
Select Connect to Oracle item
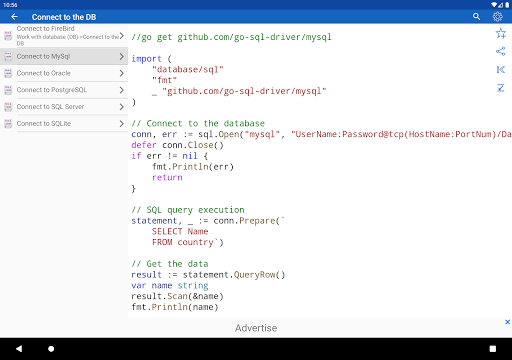coord(64,73)
